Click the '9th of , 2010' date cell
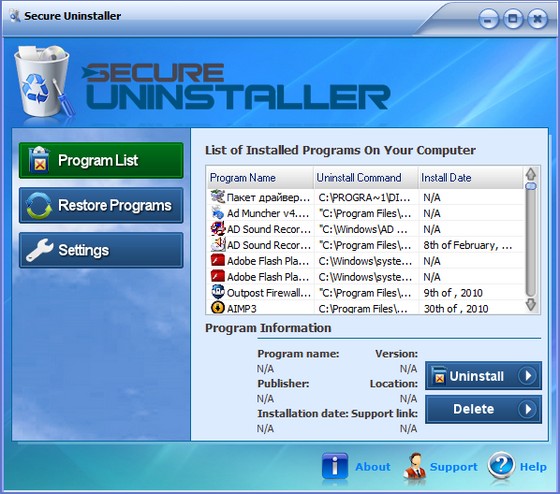560x494 pixels. point(453,293)
